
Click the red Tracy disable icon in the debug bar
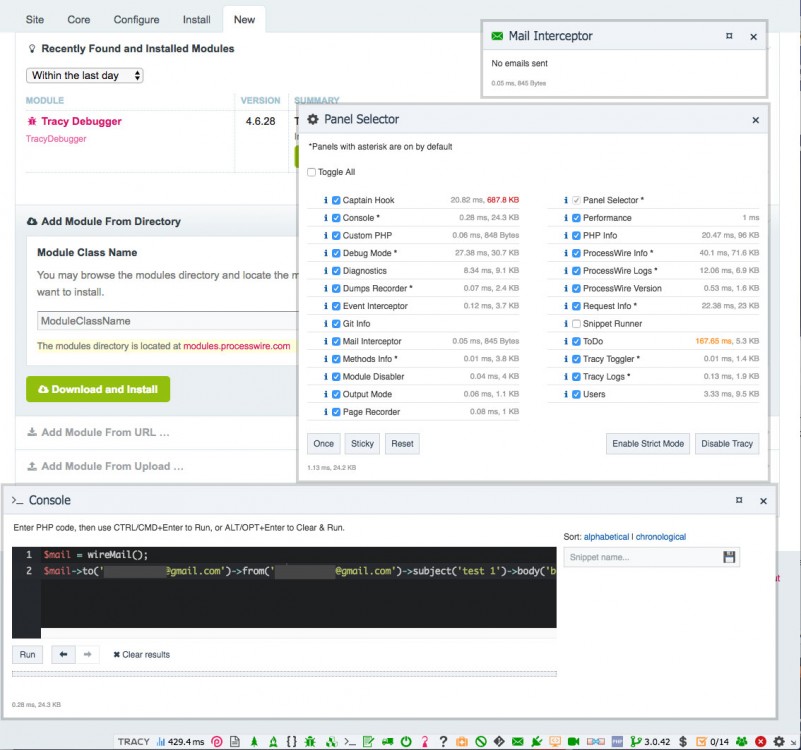(x=761, y=741)
